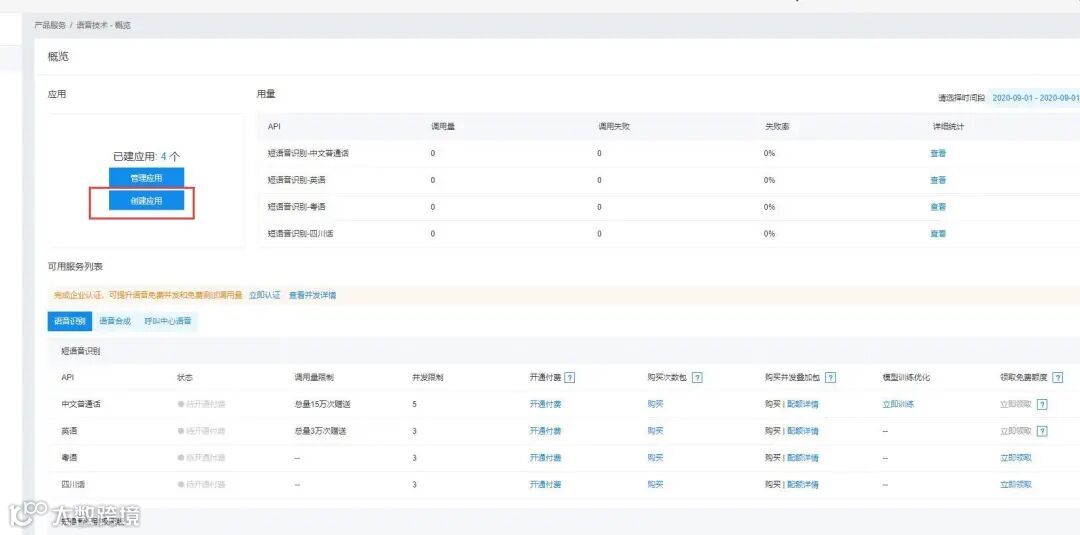Open the 查看并发详情 link
The width and height of the screenshot is (1080, 535).
click(x=312, y=295)
